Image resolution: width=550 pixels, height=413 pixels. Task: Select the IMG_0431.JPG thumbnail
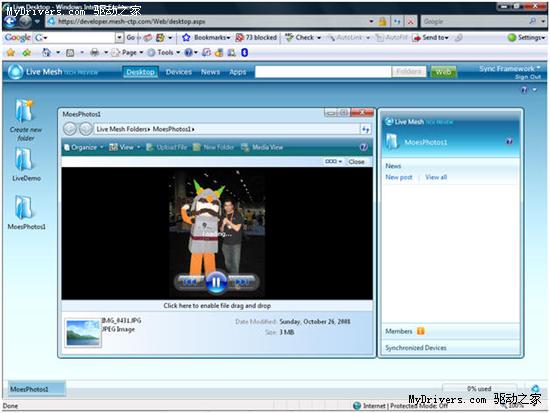tap(83, 333)
